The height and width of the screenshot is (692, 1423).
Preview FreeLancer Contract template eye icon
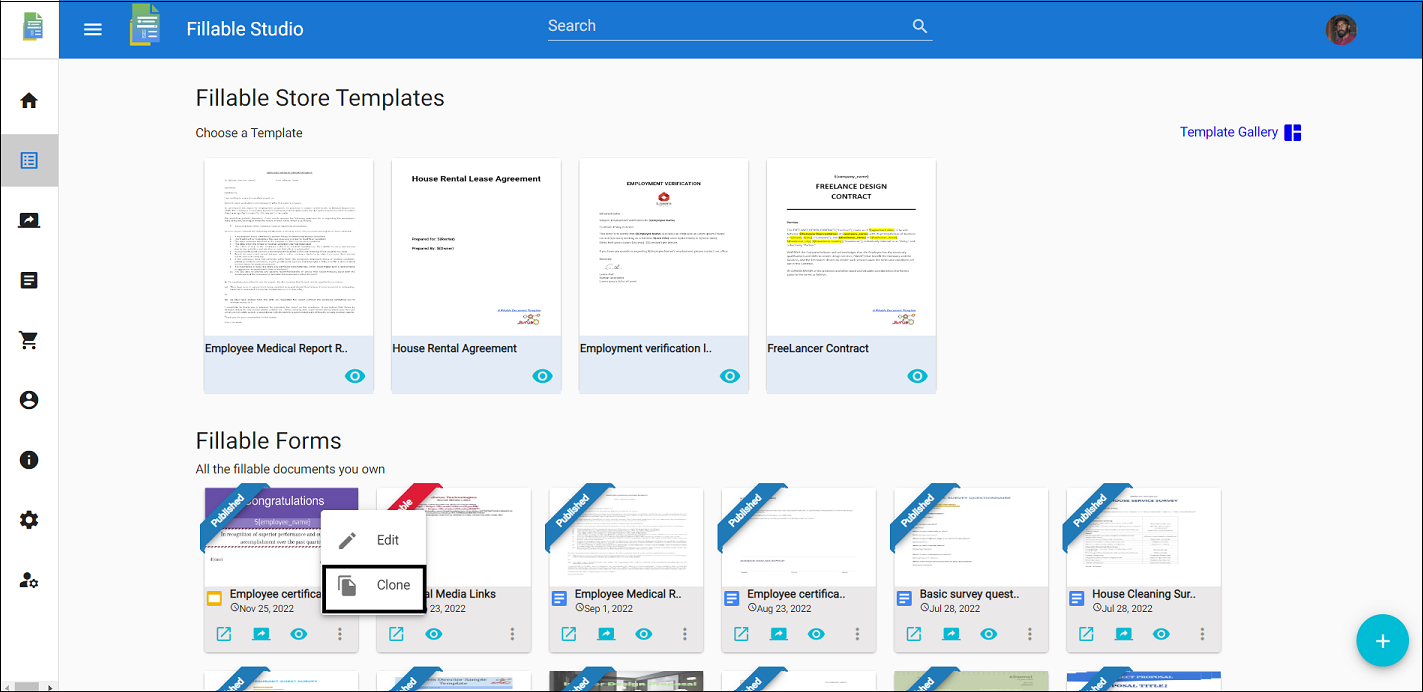pos(917,376)
